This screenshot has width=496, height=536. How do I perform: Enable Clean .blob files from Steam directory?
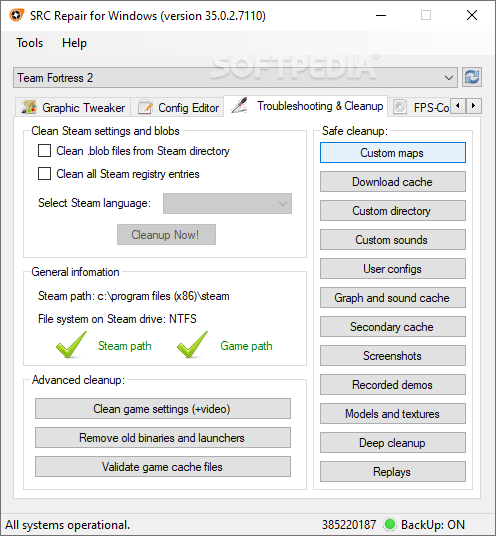coord(44,151)
